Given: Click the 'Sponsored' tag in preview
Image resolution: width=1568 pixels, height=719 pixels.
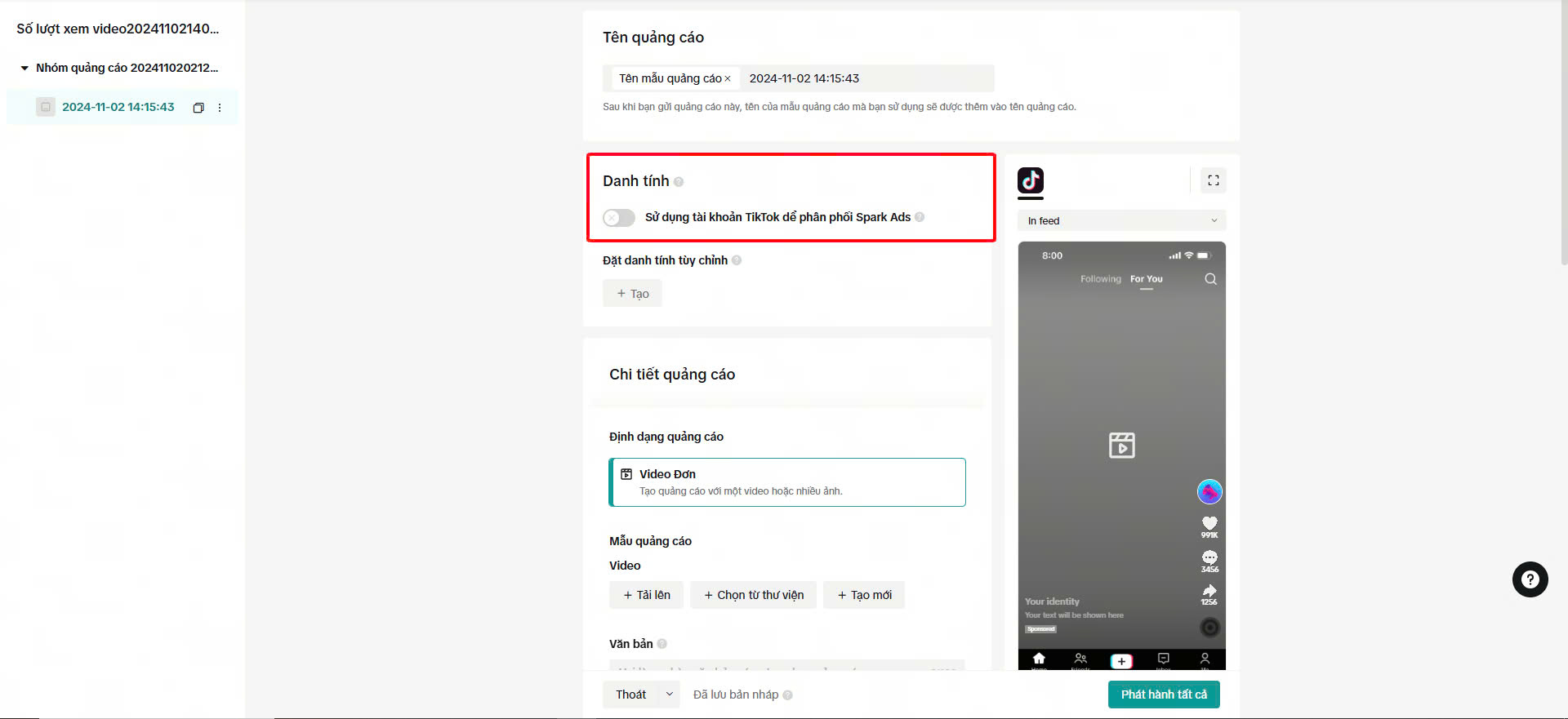Looking at the screenshot, I should [x=1041, y=629].
